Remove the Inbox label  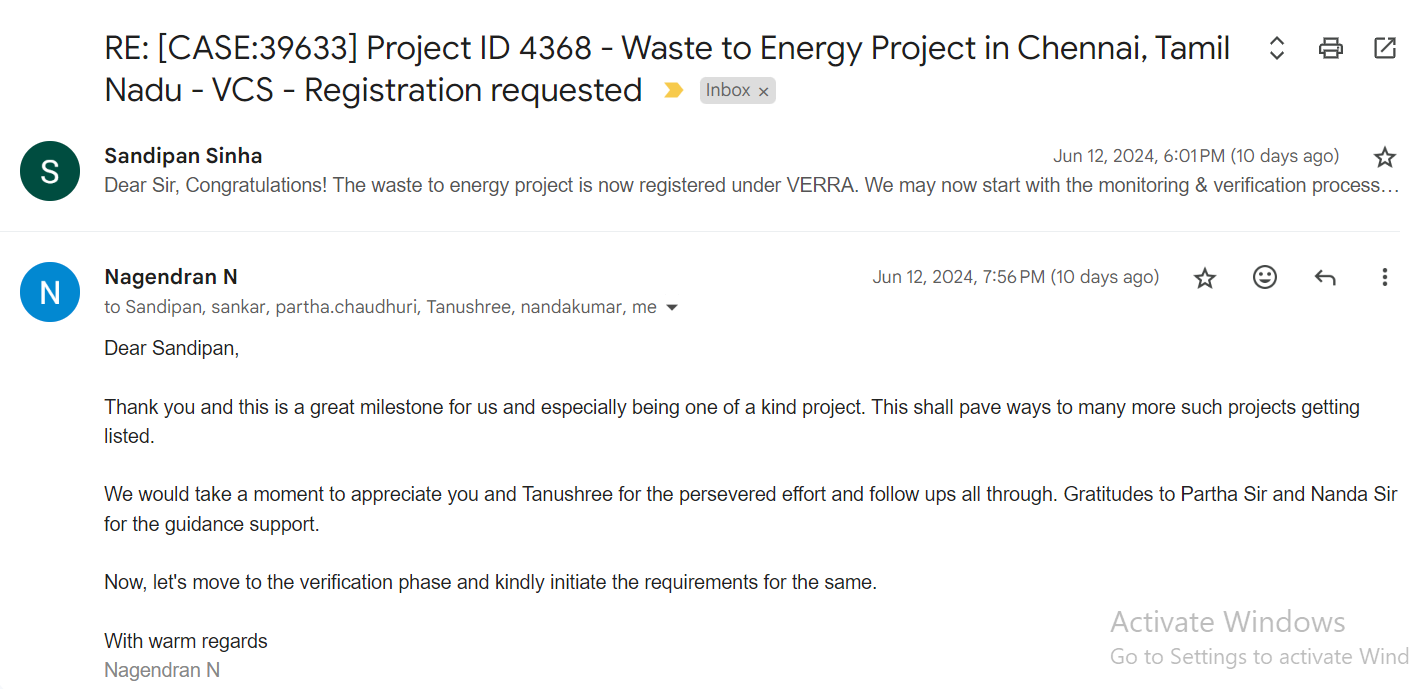(764, 92)
